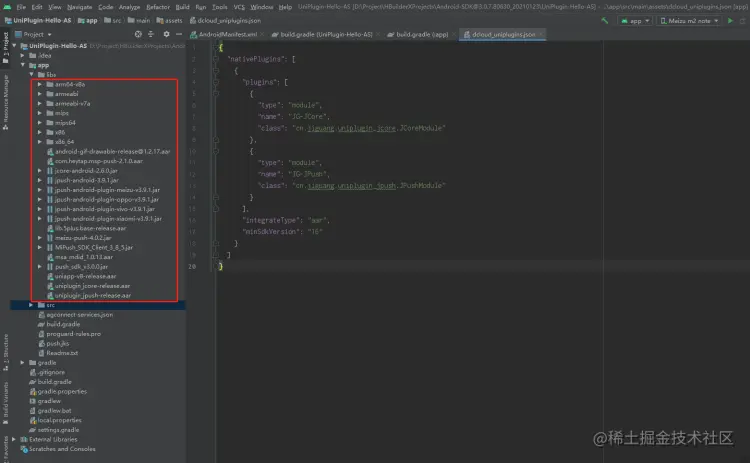The width and height of the screenshot is (750, 463).
Task: Click the "JG-JPush" name value in editor
Action: point(308,174)
